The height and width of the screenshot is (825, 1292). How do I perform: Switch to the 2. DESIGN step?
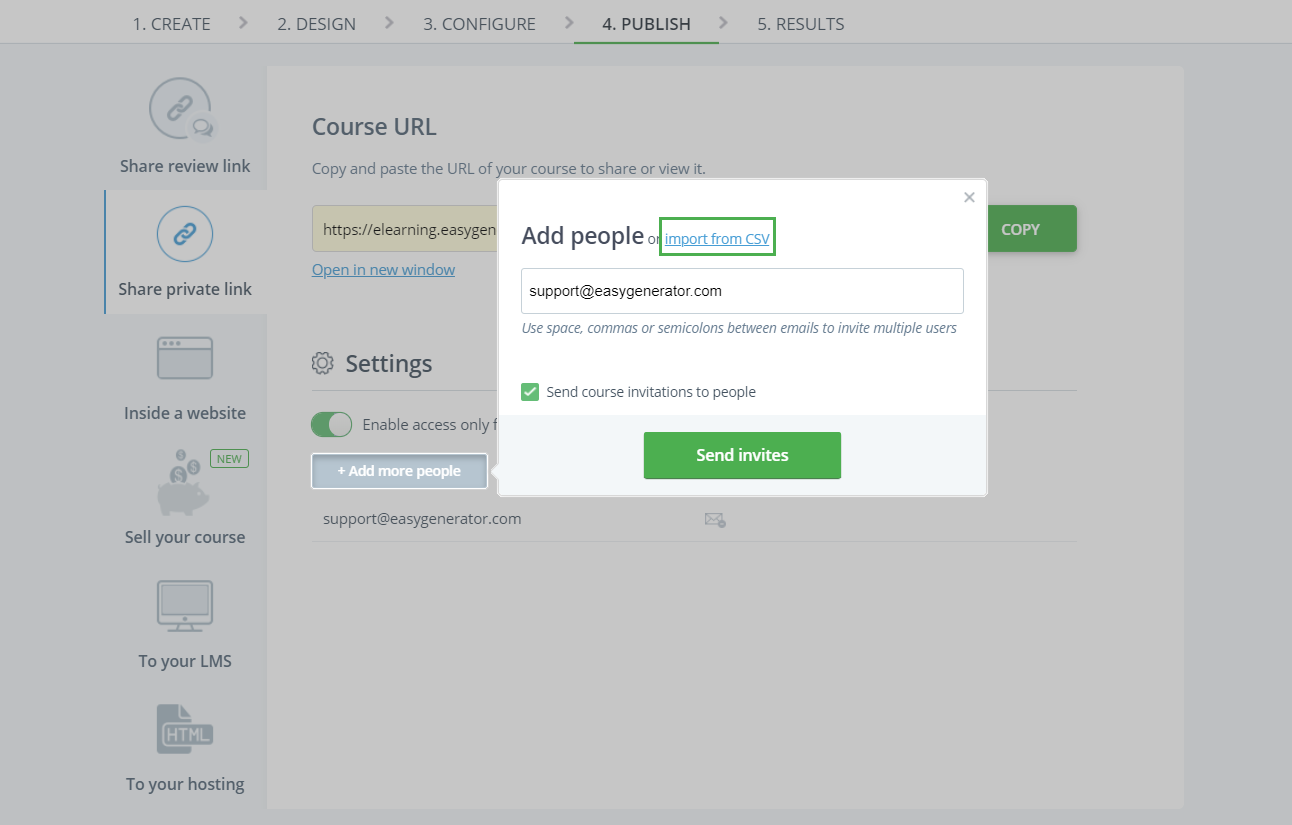pyautogui.click(x=316, y=24)
